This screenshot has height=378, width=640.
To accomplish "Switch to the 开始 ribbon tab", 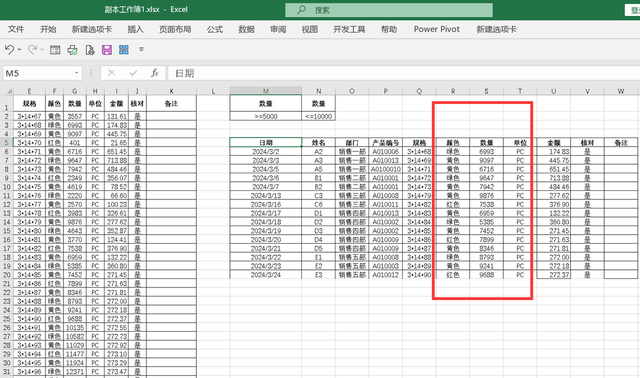I will coord(48,29).
